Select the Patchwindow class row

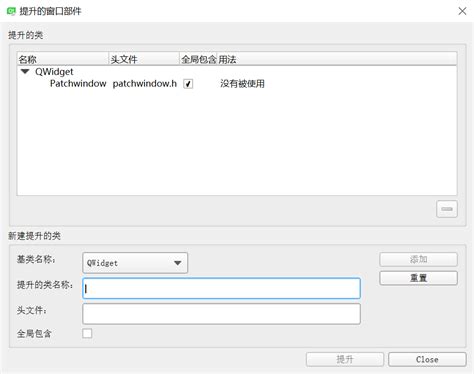(237, 84)
